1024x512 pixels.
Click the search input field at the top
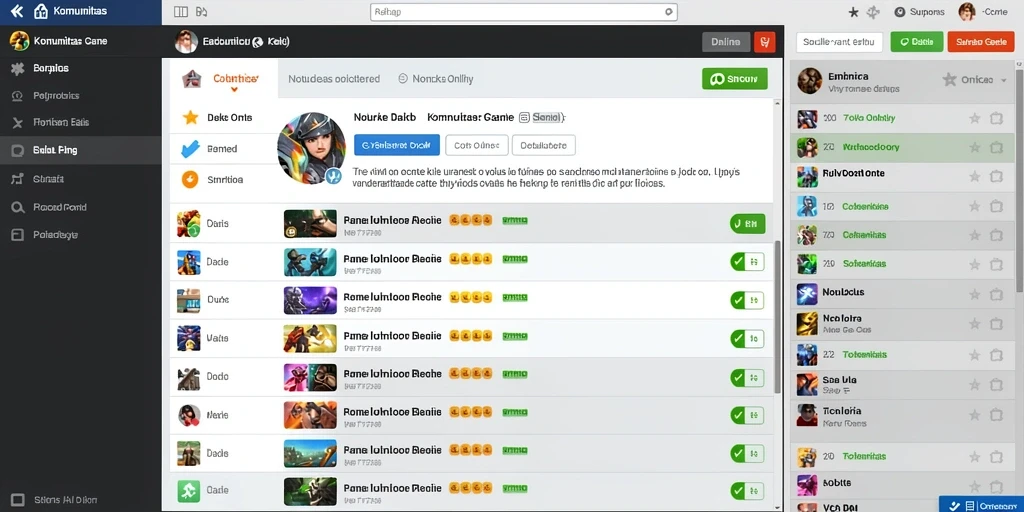pyautogui.click(x=524, y=12)
